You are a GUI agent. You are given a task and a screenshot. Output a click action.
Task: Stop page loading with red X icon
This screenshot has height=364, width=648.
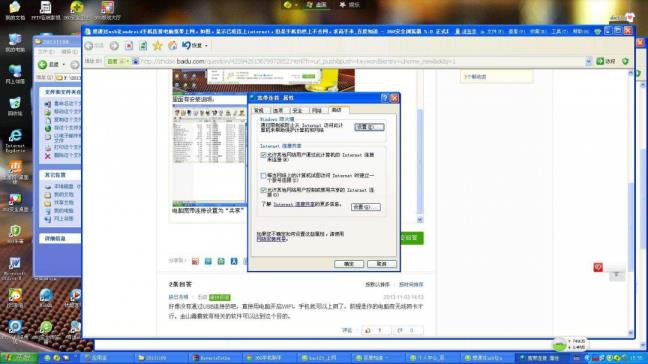tap(129, 46)
